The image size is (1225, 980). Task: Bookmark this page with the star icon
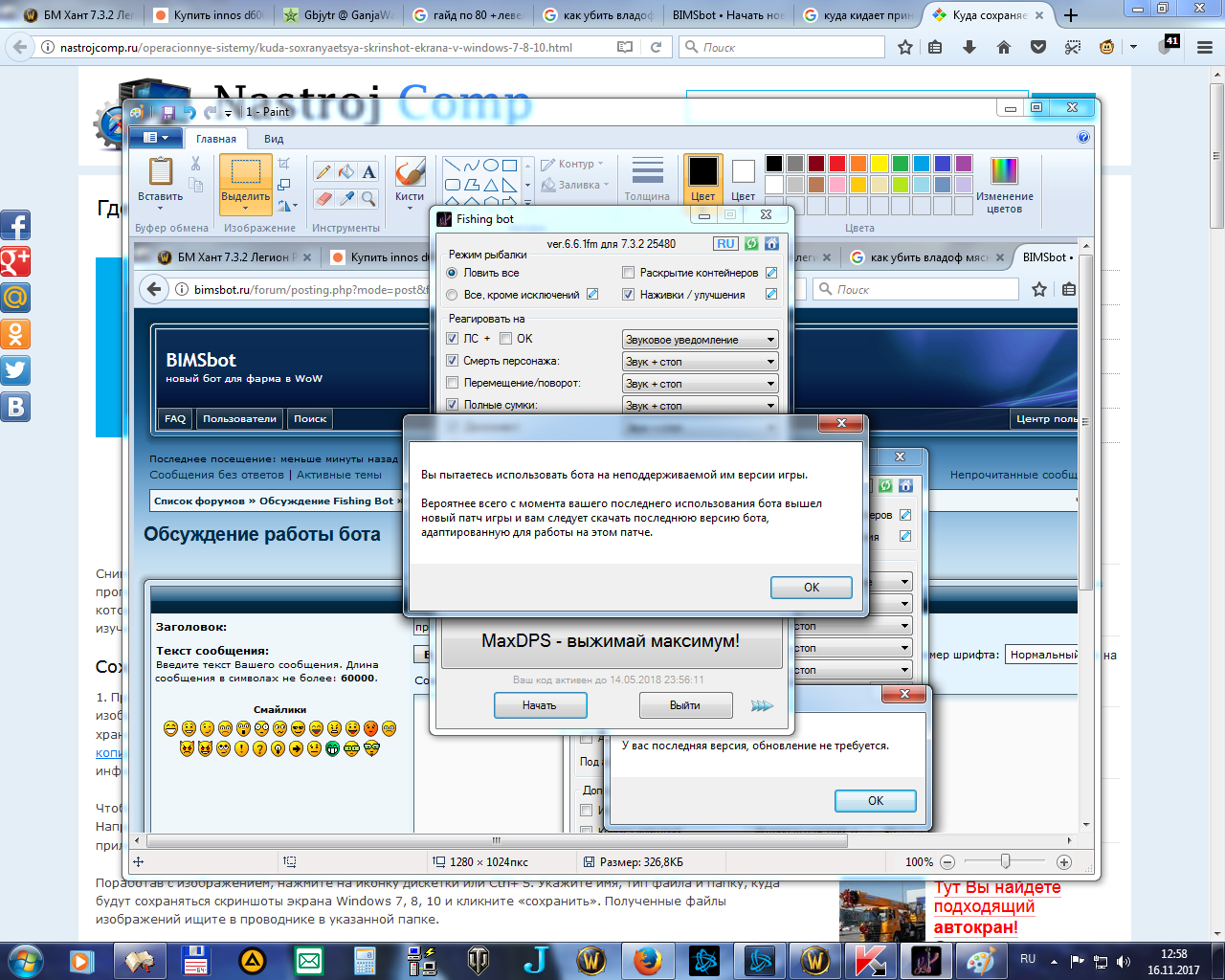click(905, 47)
